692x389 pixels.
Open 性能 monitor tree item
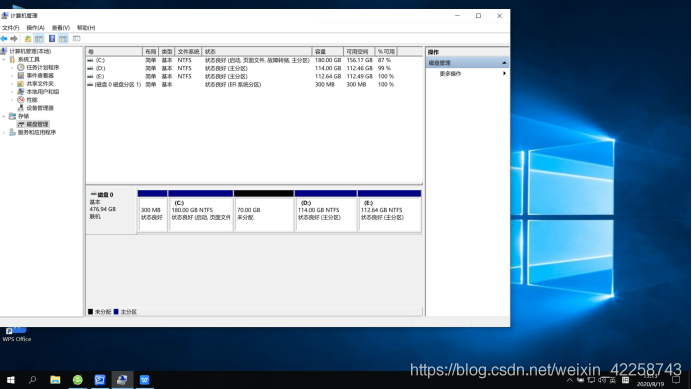coord(32,100)
